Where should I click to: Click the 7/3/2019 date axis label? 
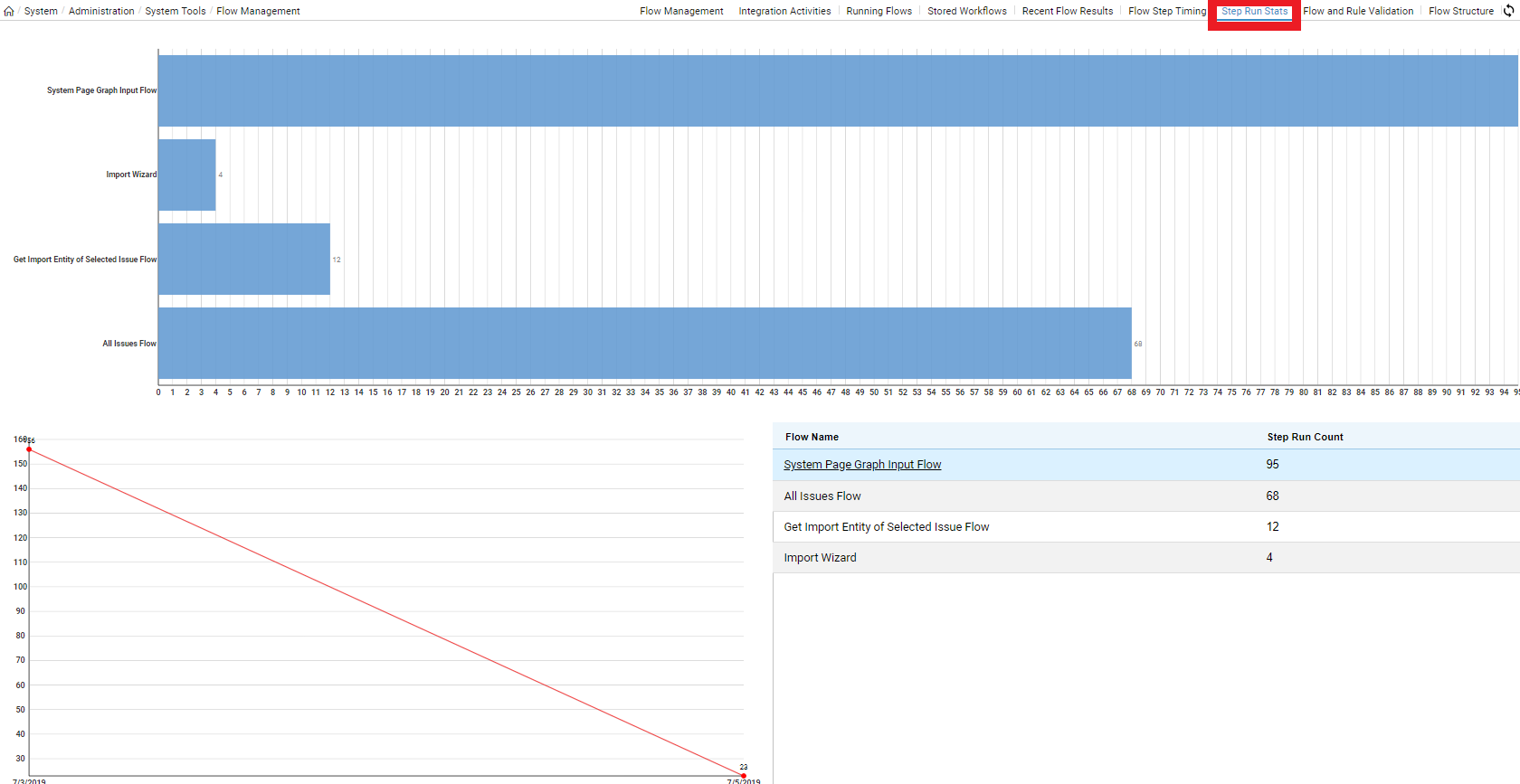coord(29,781)
